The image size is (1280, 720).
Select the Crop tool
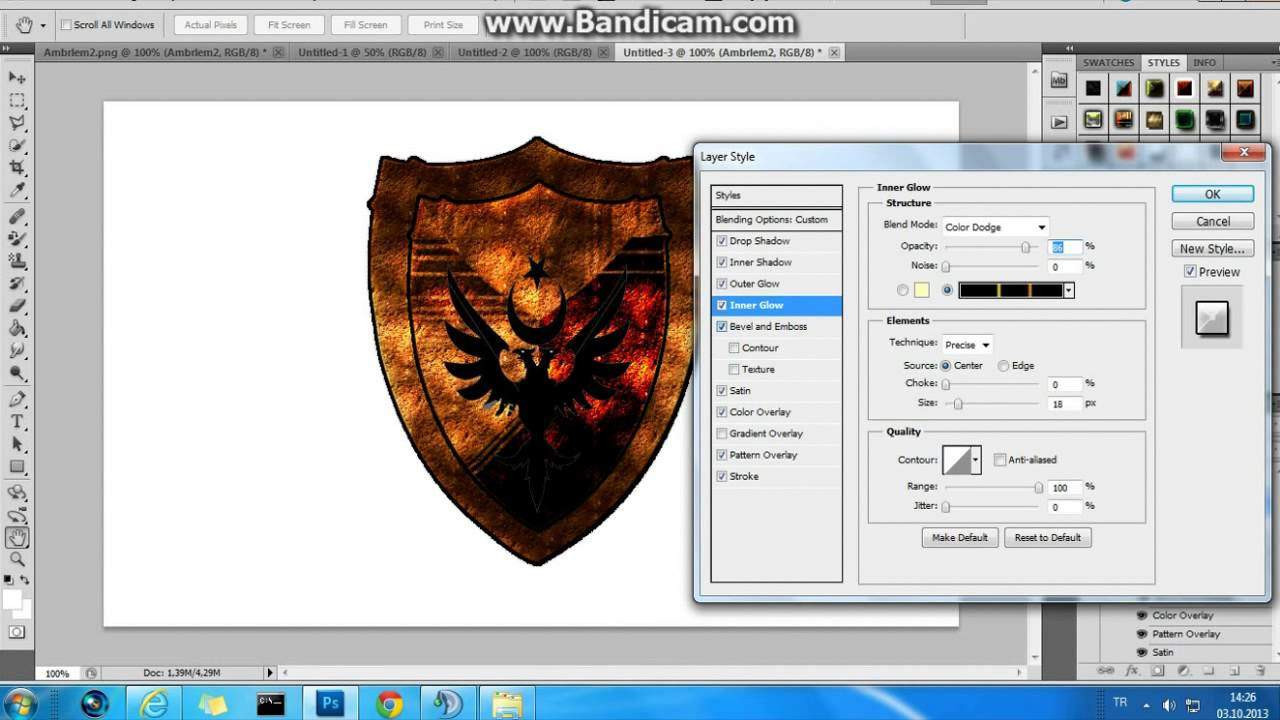(x=17, y=168)
